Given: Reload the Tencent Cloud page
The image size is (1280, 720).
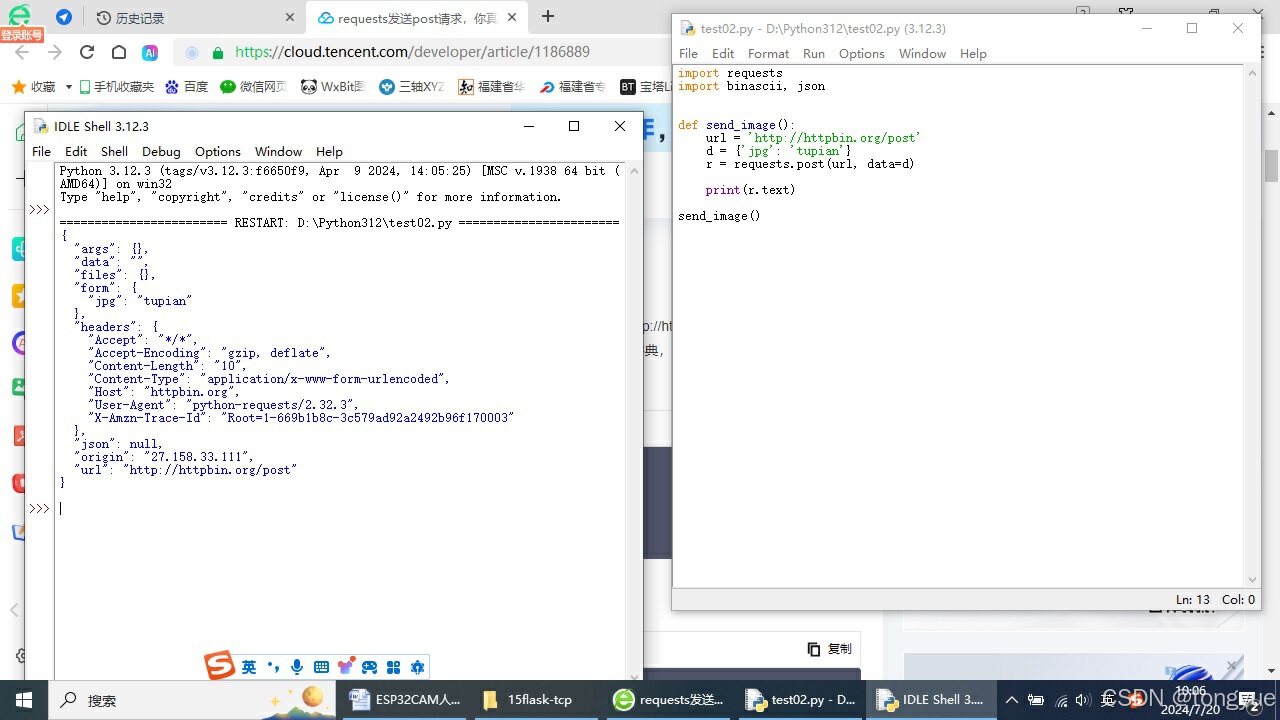Looking at the screenshot, I should (x=87, y=52).
